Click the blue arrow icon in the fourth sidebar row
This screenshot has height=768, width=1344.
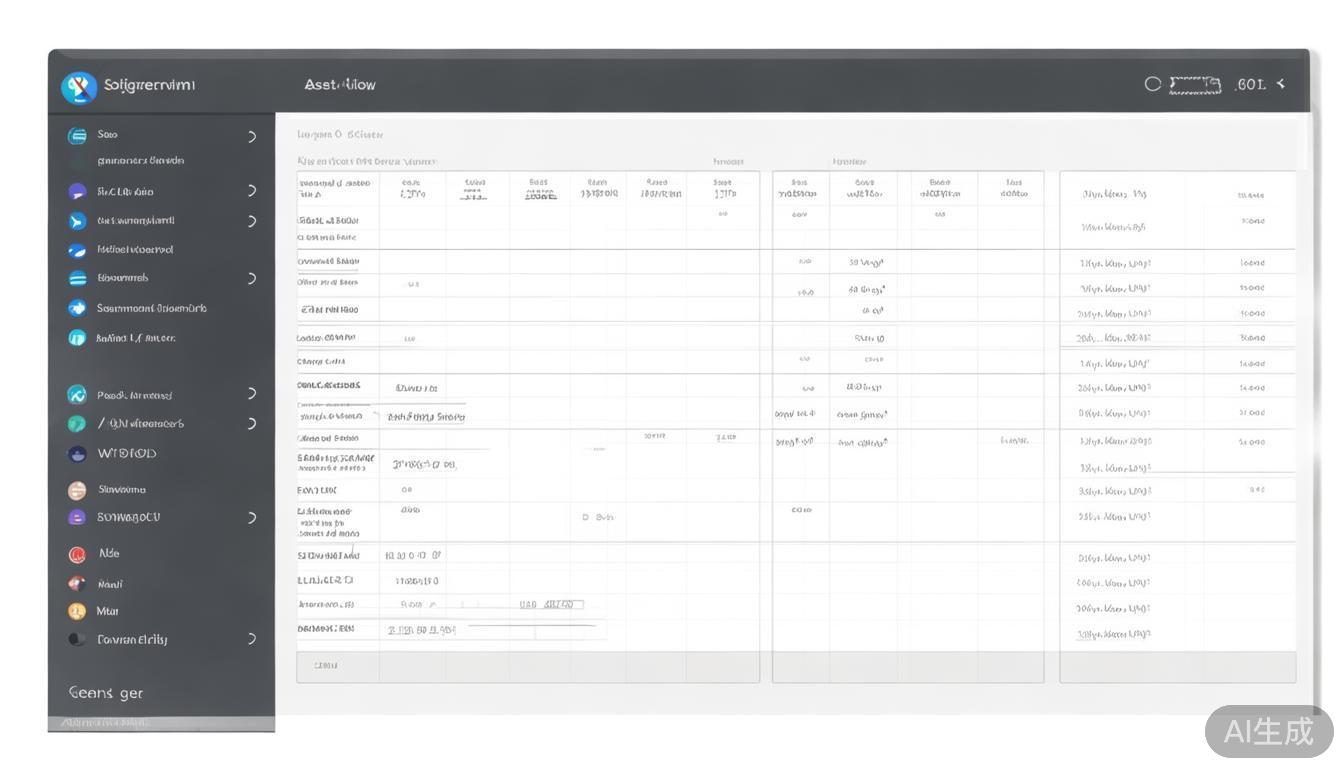click(77, 221)
